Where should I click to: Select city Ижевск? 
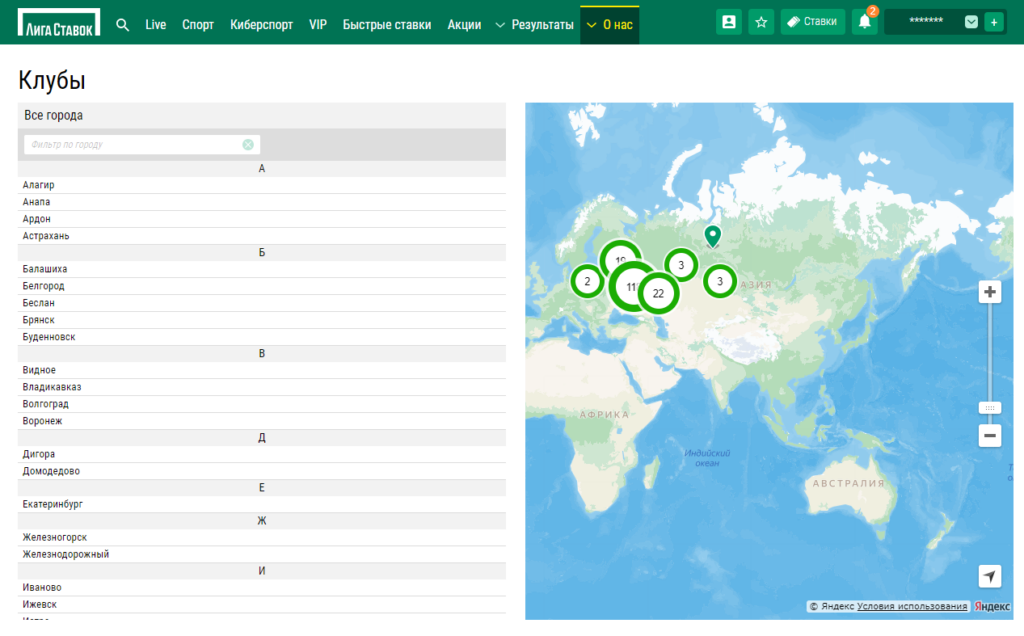[x=262, y=605]
